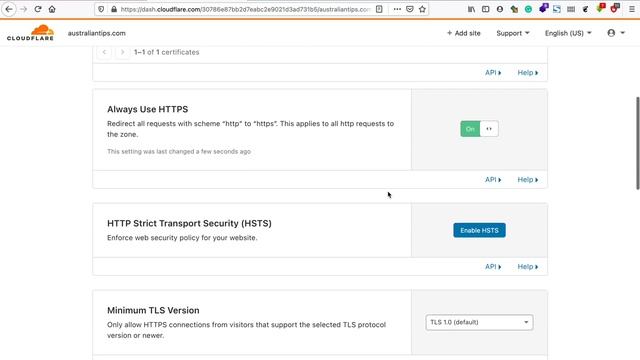Expand the account dropdown arrow
The height and width of the screenshot is (360, 640).
623,33
